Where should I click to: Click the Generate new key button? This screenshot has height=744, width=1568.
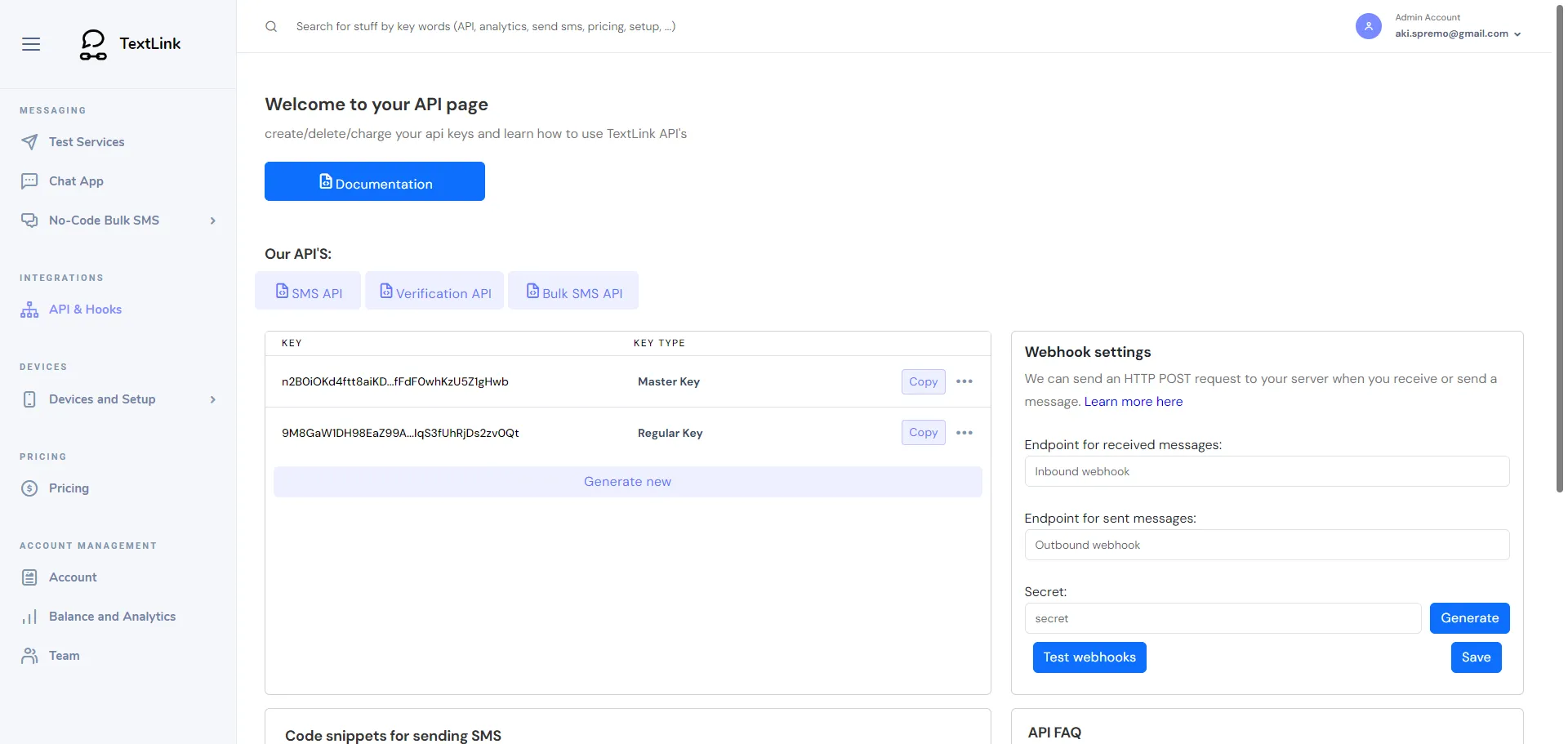pyautogui.click(x=627, y=482)
